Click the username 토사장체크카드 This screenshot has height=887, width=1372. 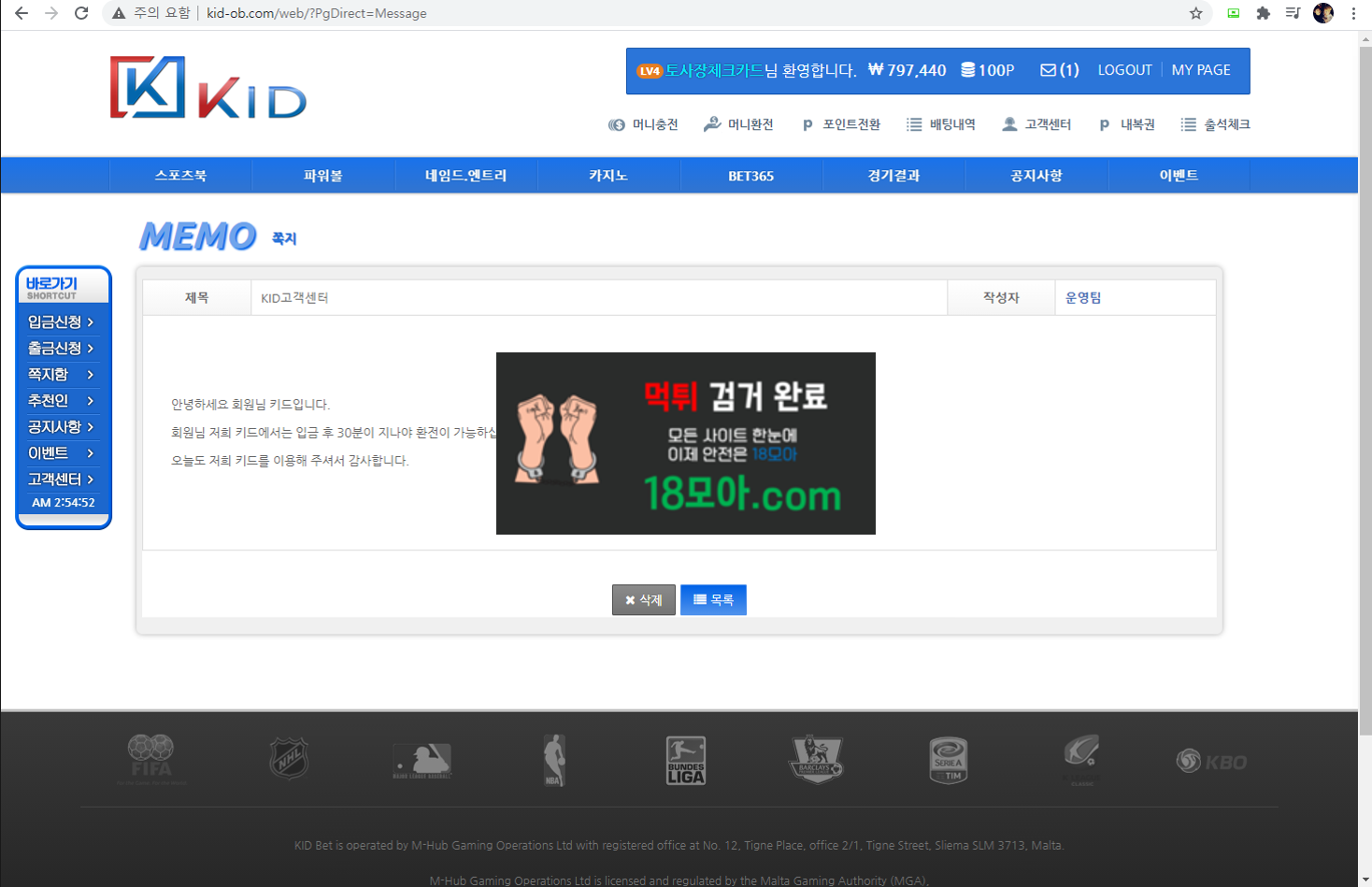(714, 70)
